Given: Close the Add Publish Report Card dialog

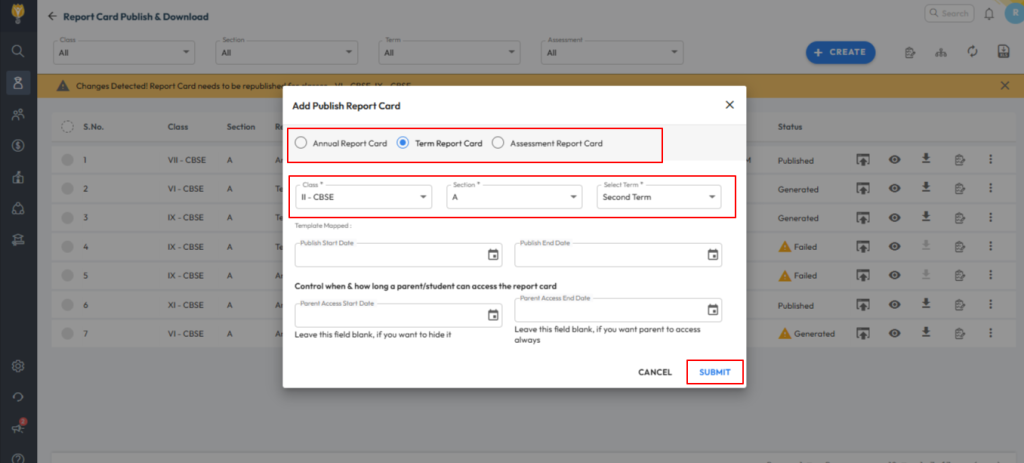Looking at the screenshot, I should (729, 104).
